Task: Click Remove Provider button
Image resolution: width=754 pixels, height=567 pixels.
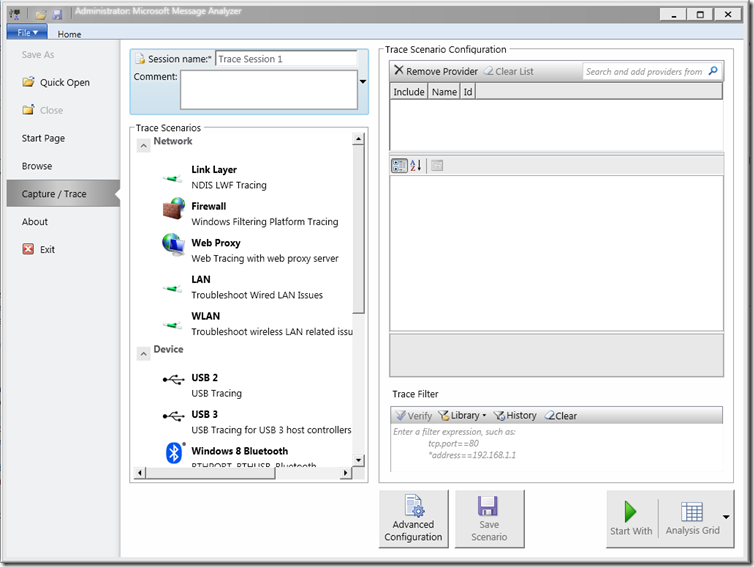Action: [x=436, y=71]
